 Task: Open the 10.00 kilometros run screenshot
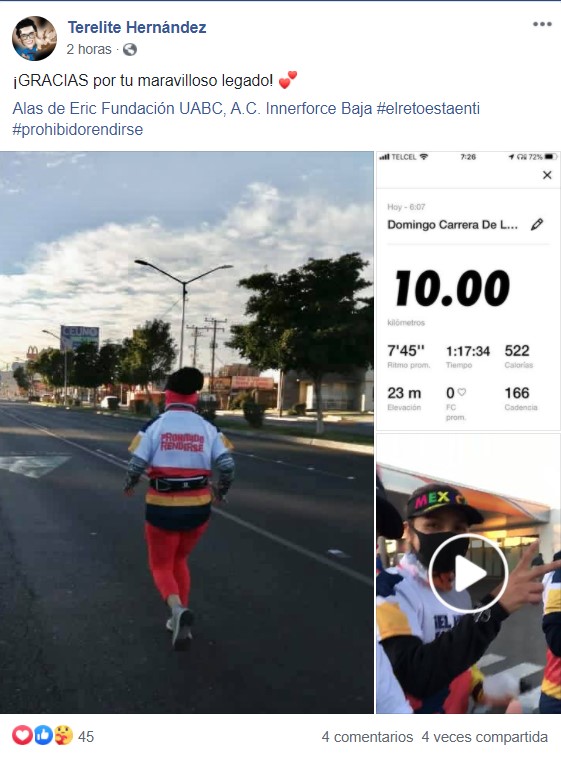point(468,291)
